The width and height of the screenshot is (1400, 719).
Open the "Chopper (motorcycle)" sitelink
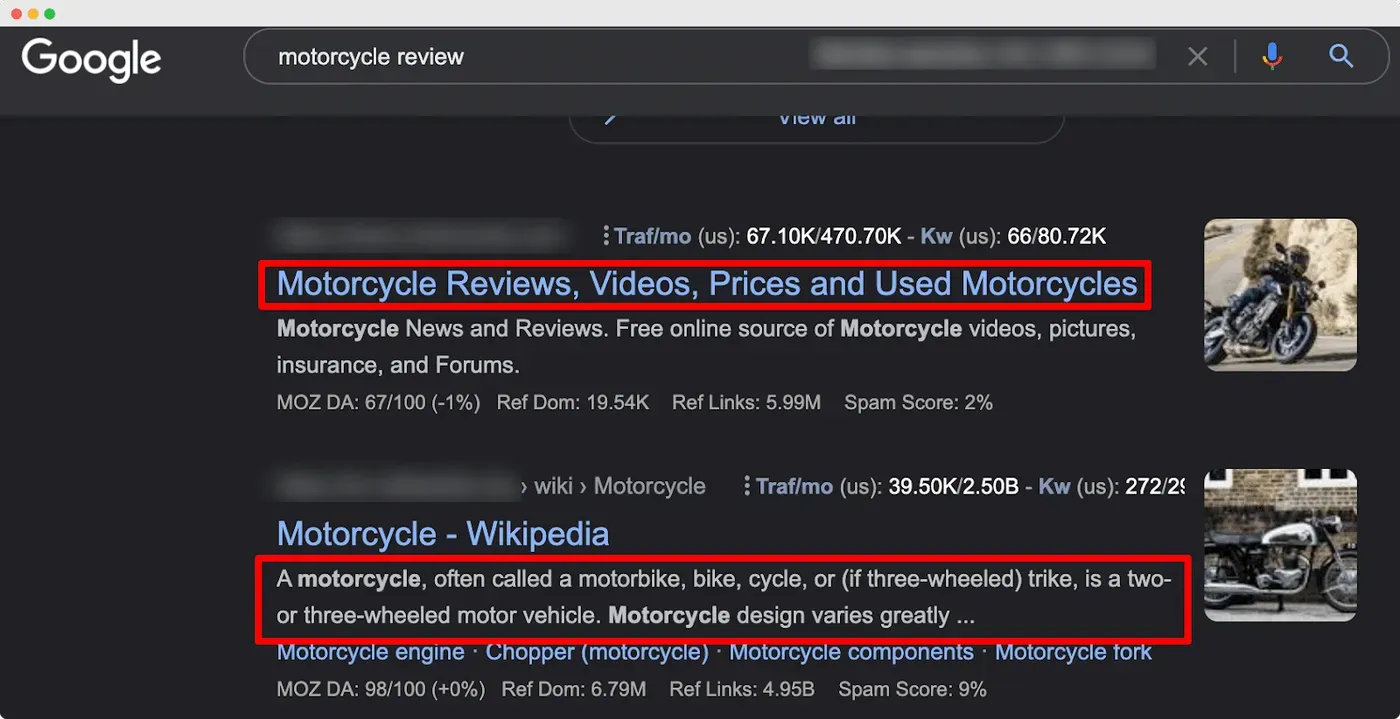[x=597, y=652]
